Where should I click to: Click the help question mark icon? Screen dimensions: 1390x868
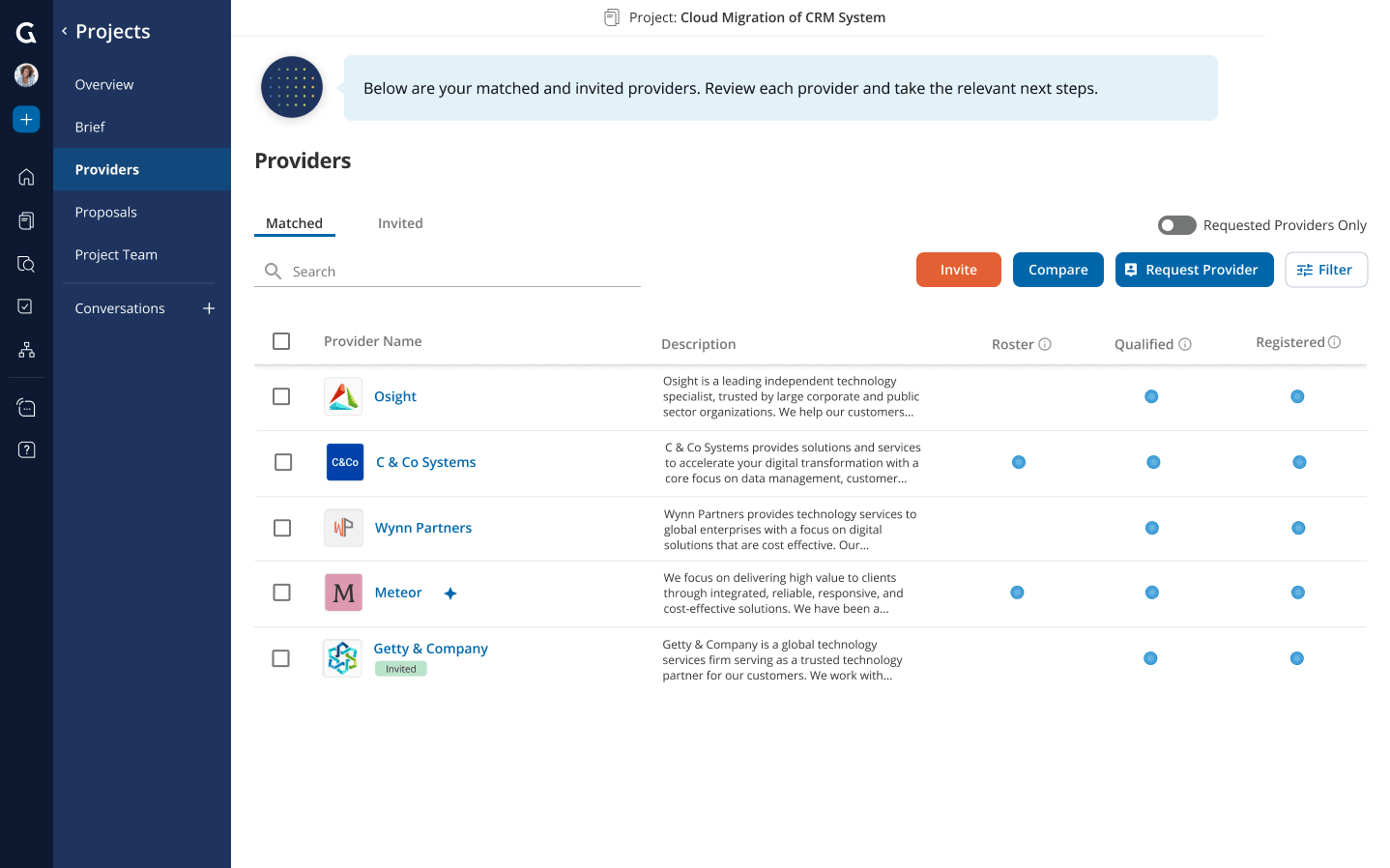pyautogui.click(x=26, y=449)
